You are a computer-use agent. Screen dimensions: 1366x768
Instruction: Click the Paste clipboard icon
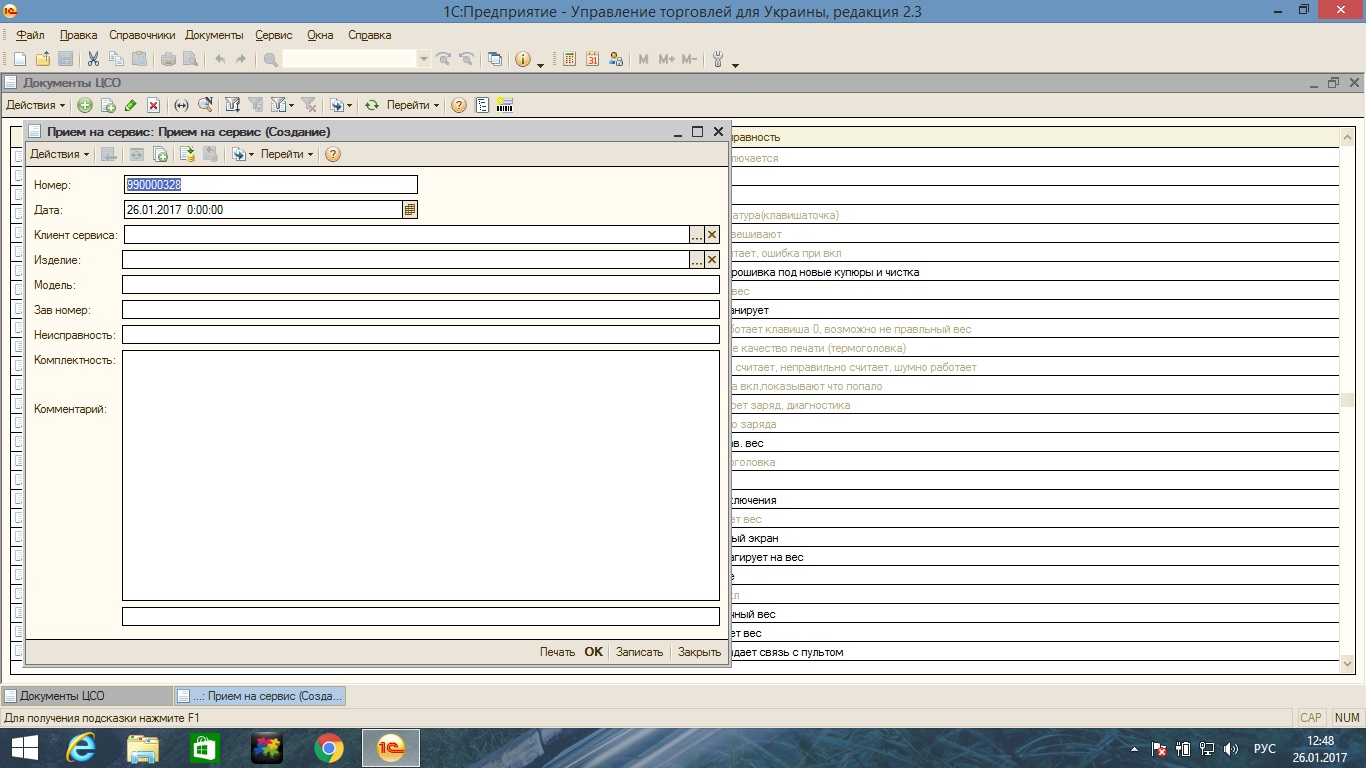point(139,60)
